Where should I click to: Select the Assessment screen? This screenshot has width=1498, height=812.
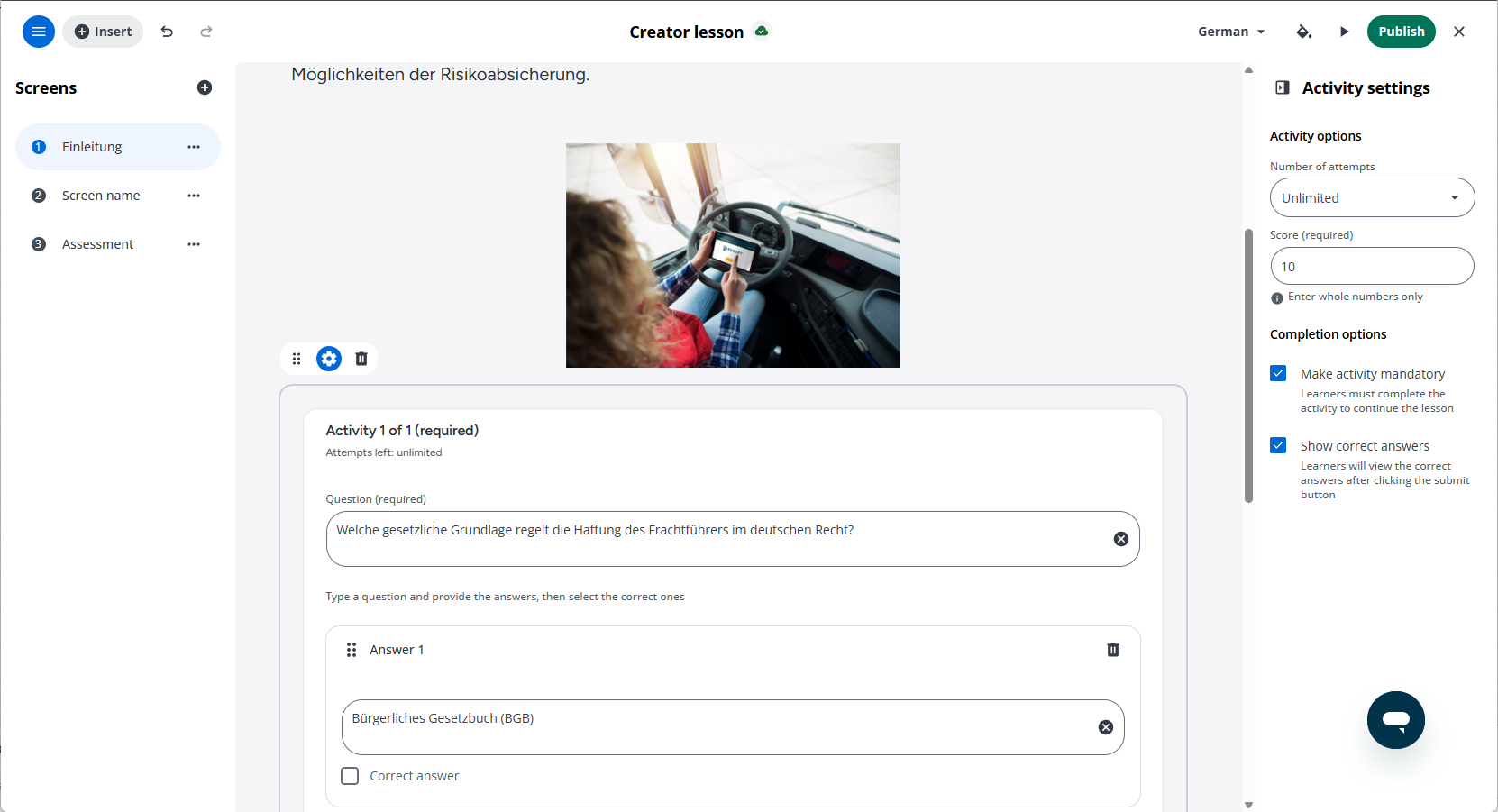coord(118,244)
